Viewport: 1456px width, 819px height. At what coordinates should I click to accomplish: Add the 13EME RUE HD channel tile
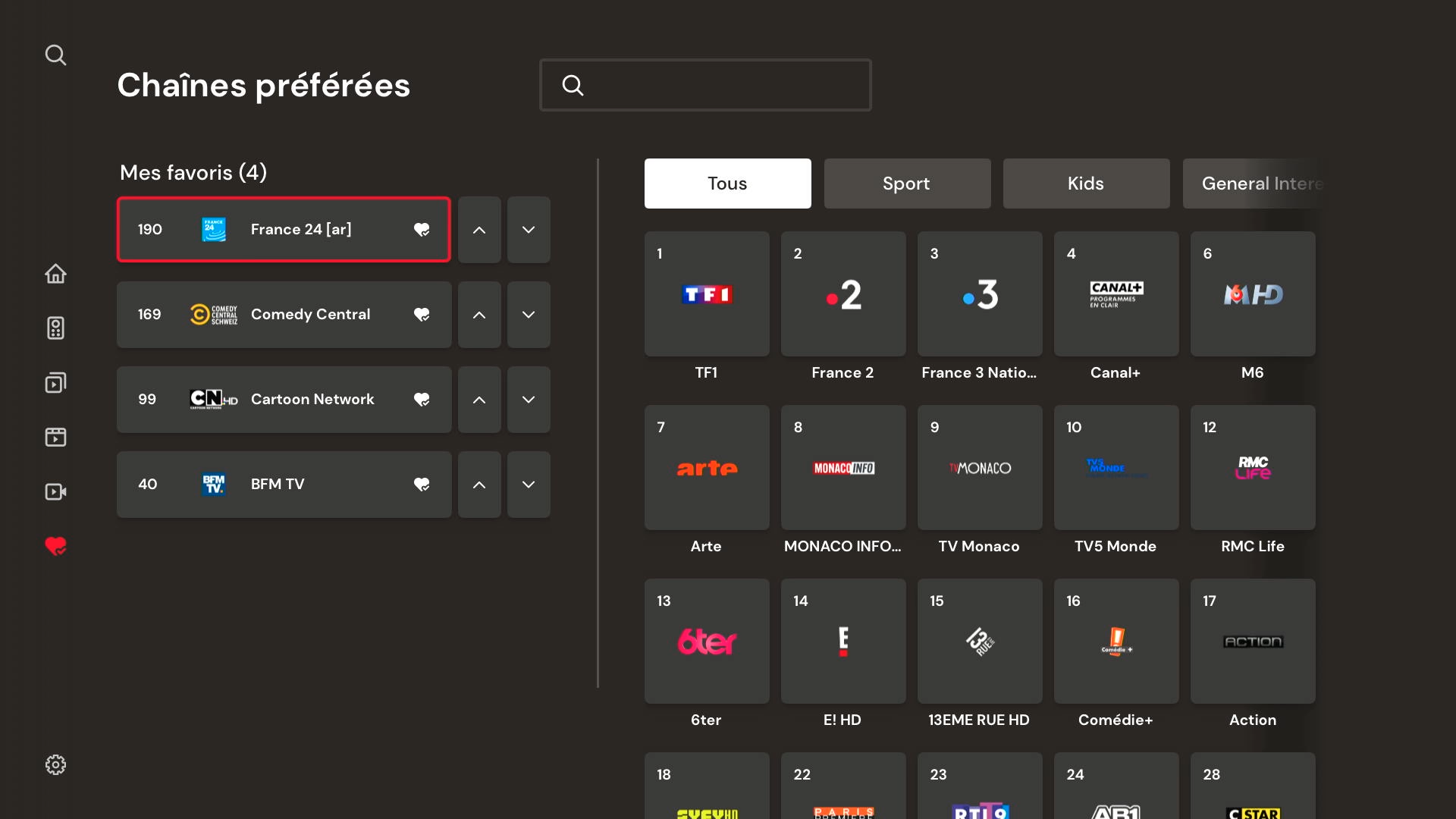(980, 642)
